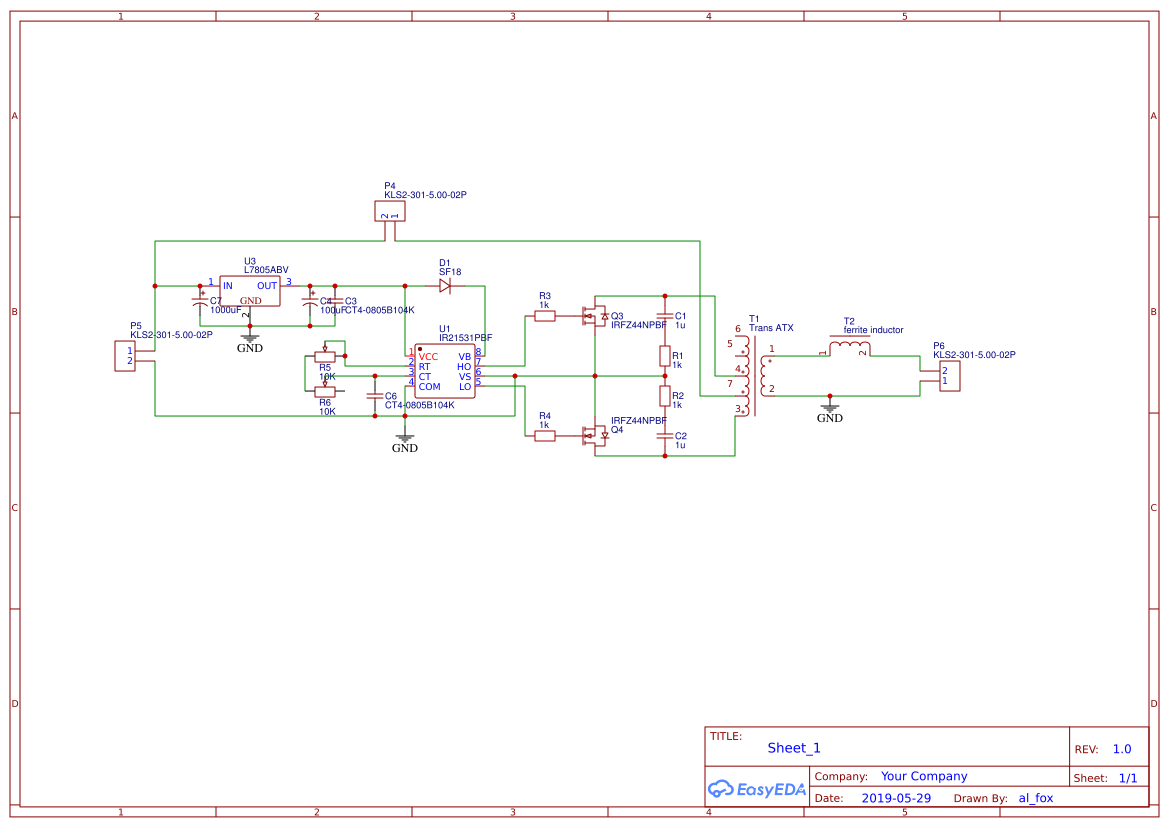Click the LO pin label on U1
Screen dimensions: 1169x827
click(465, 387)
